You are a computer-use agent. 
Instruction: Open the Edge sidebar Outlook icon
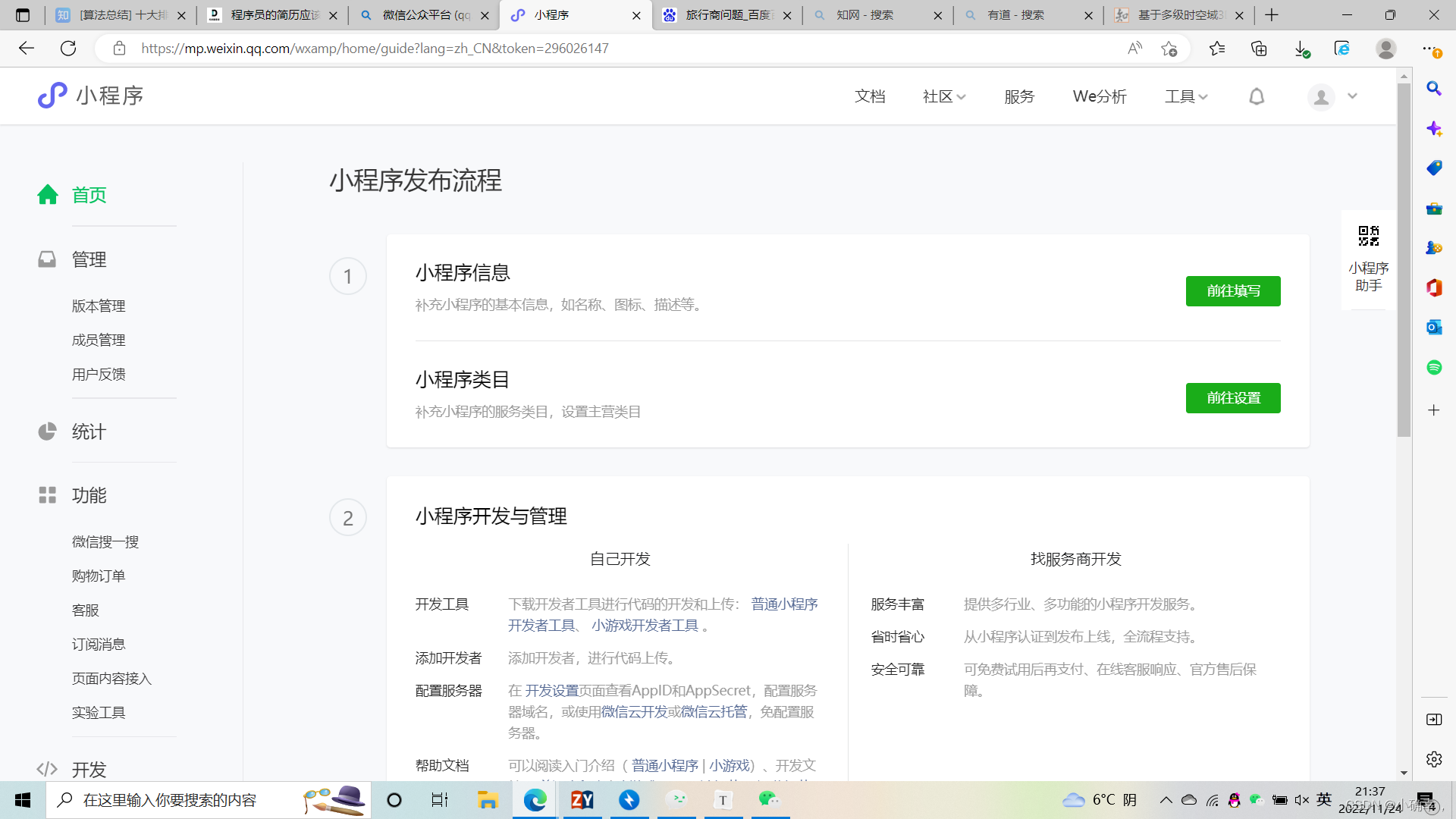click(1434, 327)
